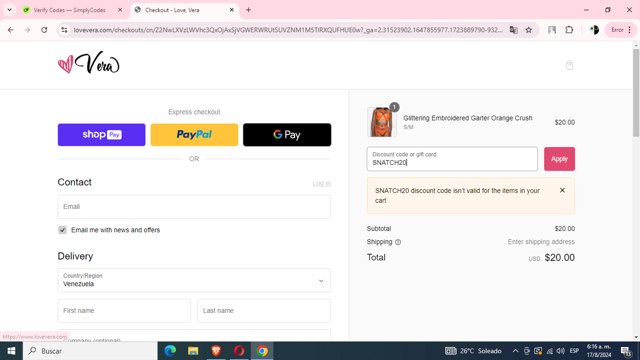Click the Love, Vera logo
Viewport: 640px width, 360px height.
pos(89,63)
